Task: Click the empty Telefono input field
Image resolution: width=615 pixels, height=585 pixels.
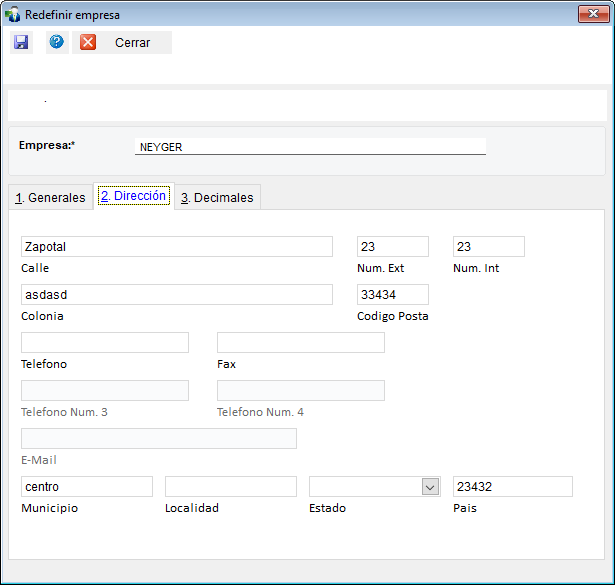Action: pos(105,343)
